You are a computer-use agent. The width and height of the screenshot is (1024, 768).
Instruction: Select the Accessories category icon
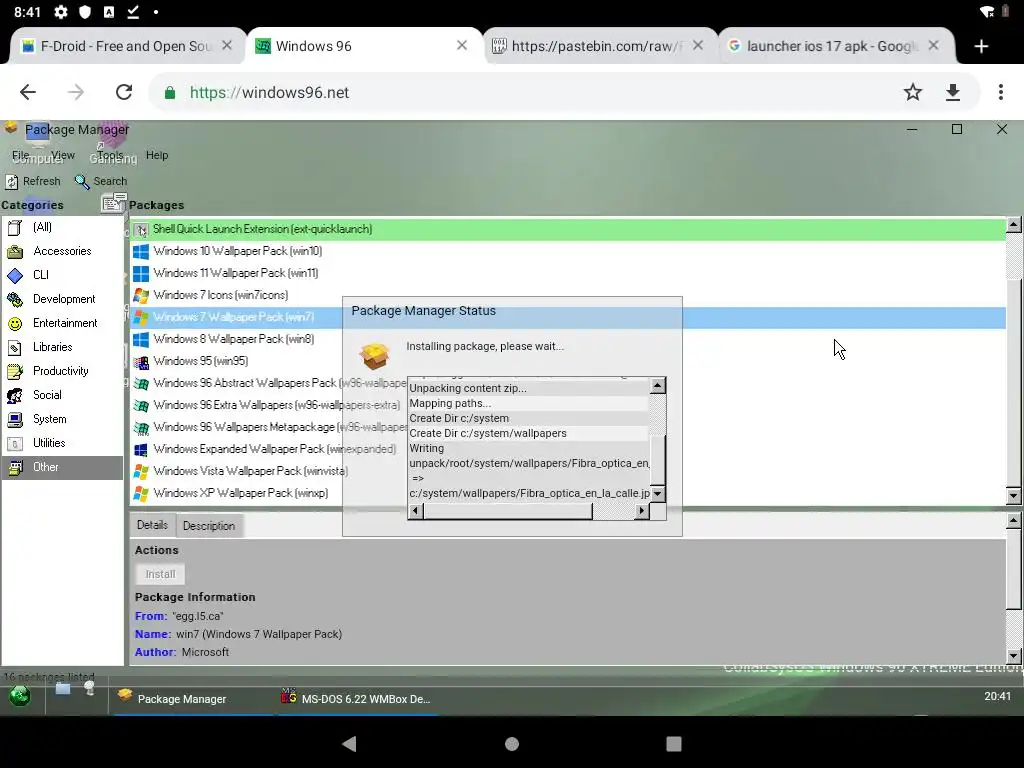coord(15,251)
